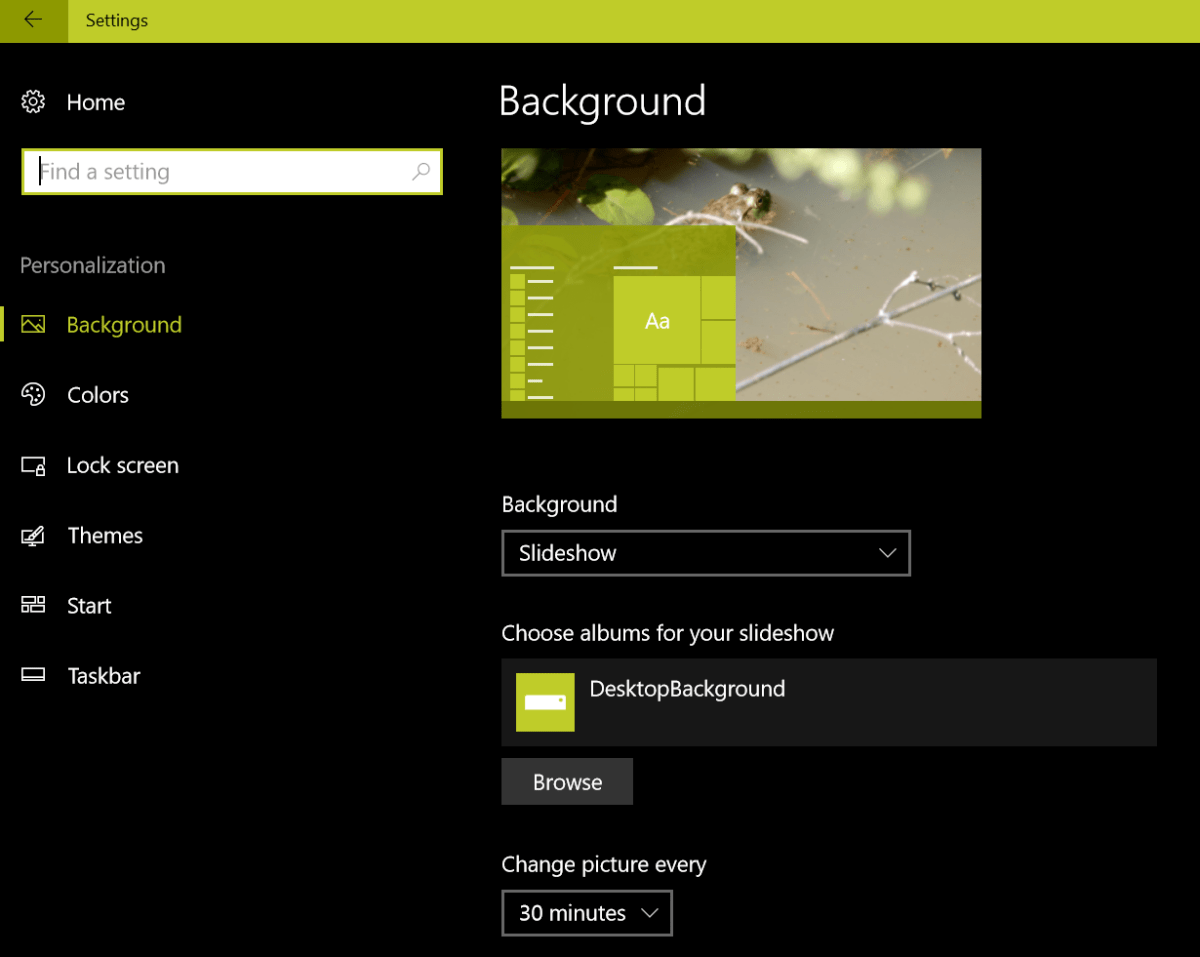Screen dimensions: 1200x957
Task: Click the desktop preview image
Action: coord(741,283)
